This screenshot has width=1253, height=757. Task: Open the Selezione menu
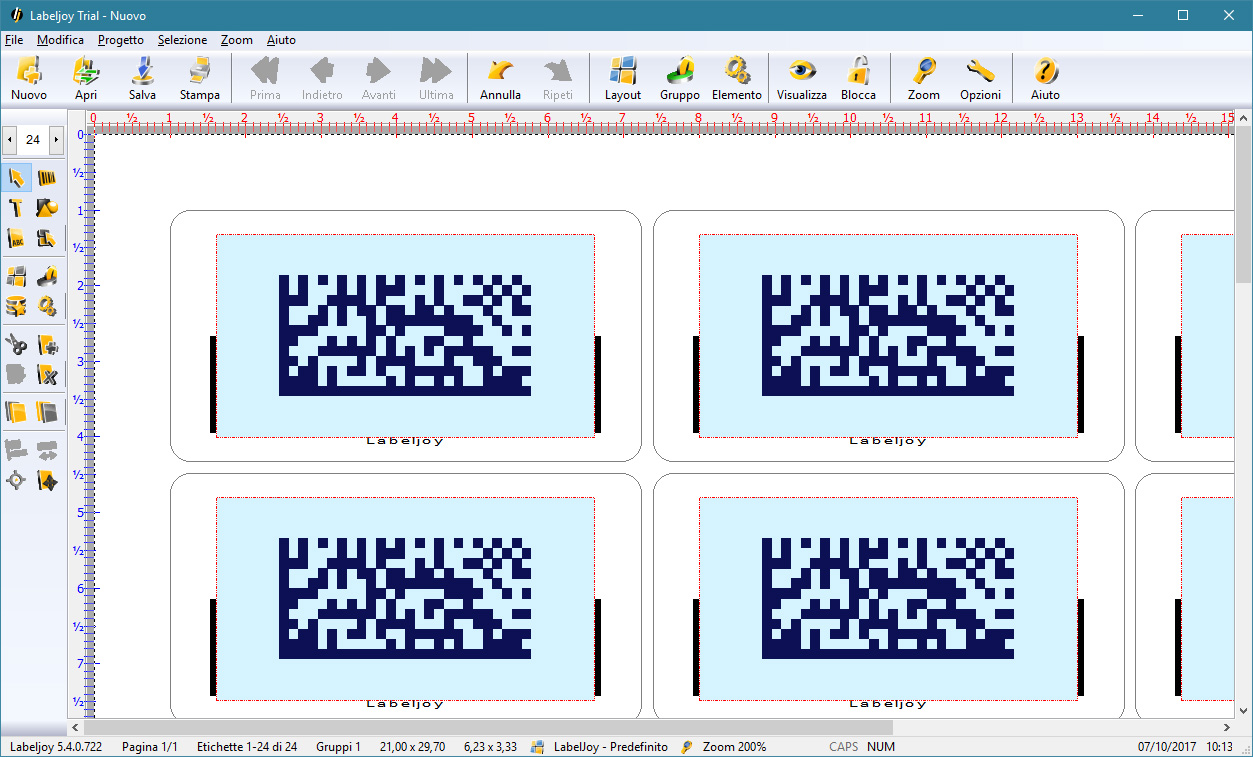click(x=182, y=40)
